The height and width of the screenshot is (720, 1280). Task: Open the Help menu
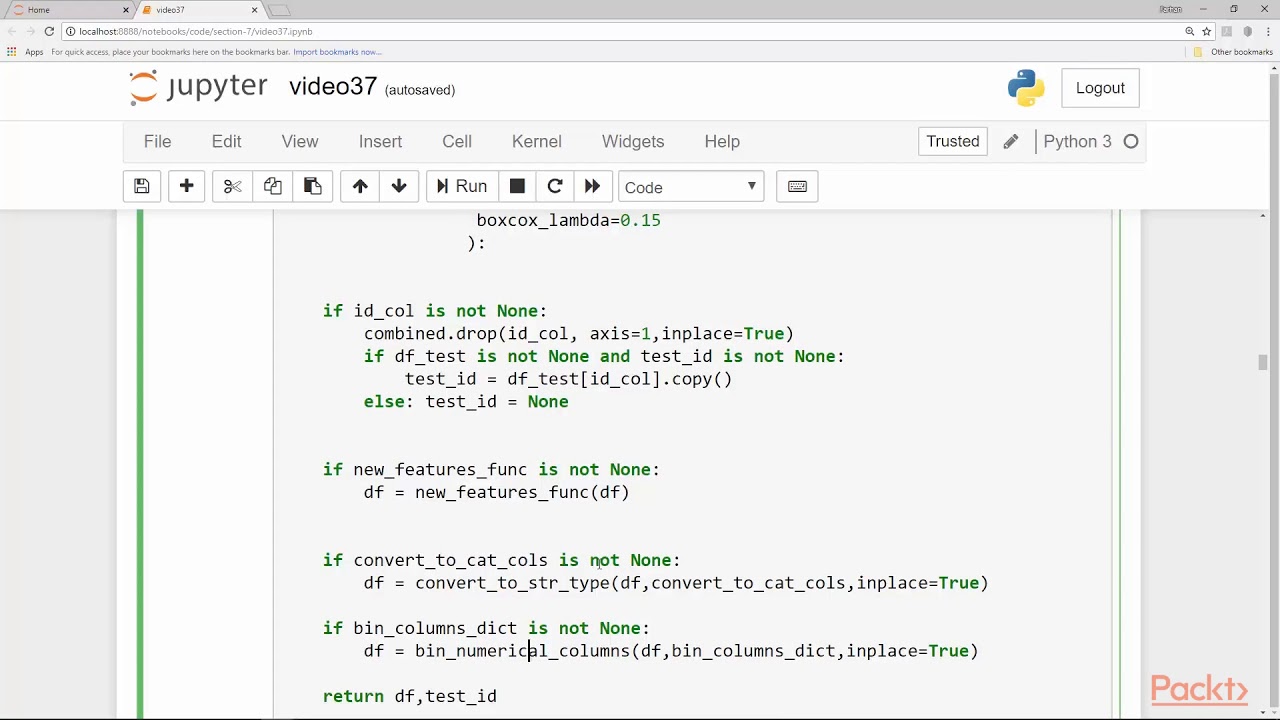[x=722, y=141]
